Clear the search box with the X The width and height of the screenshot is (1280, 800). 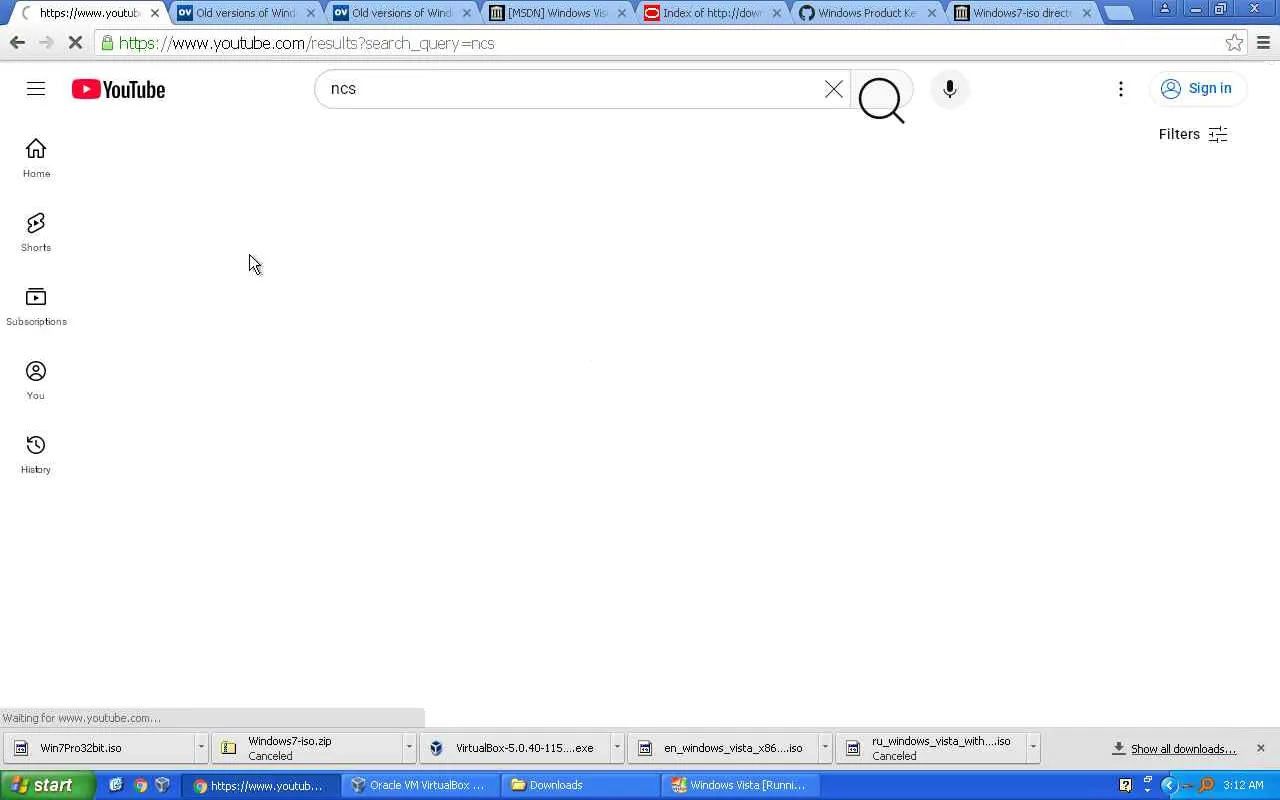(833, 89)
